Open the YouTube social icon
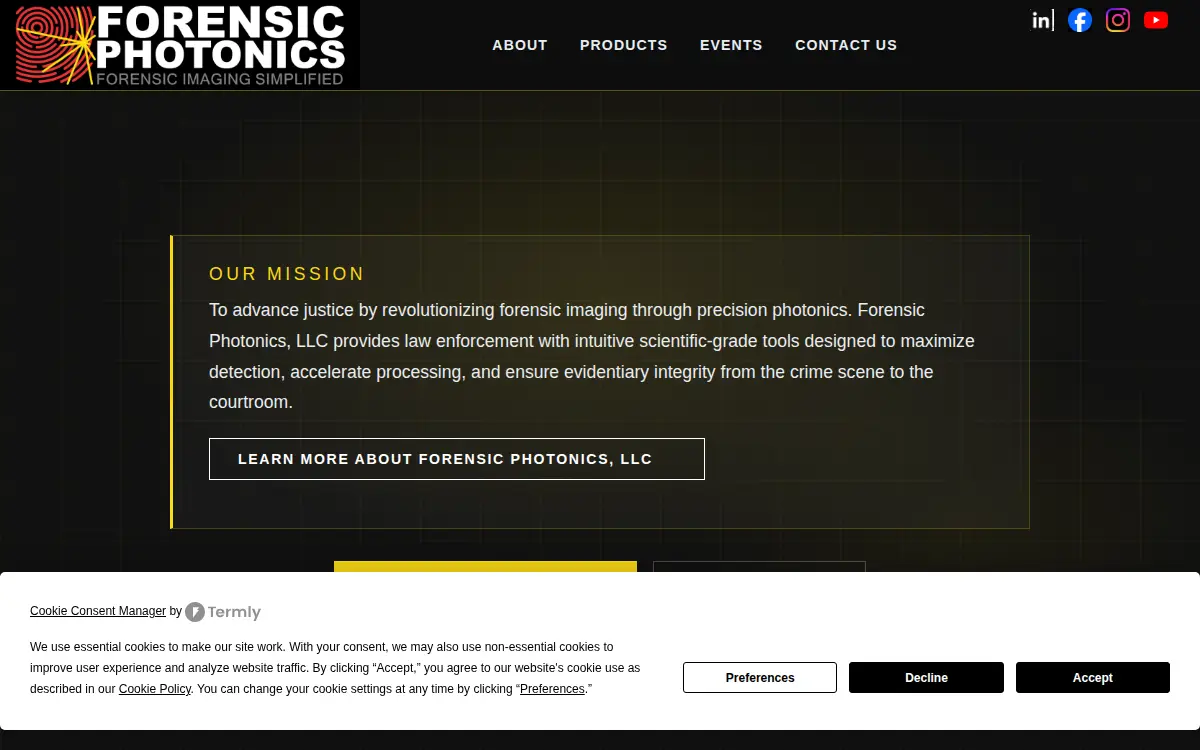This screenshot has width=1200, height=750. 1156,20
